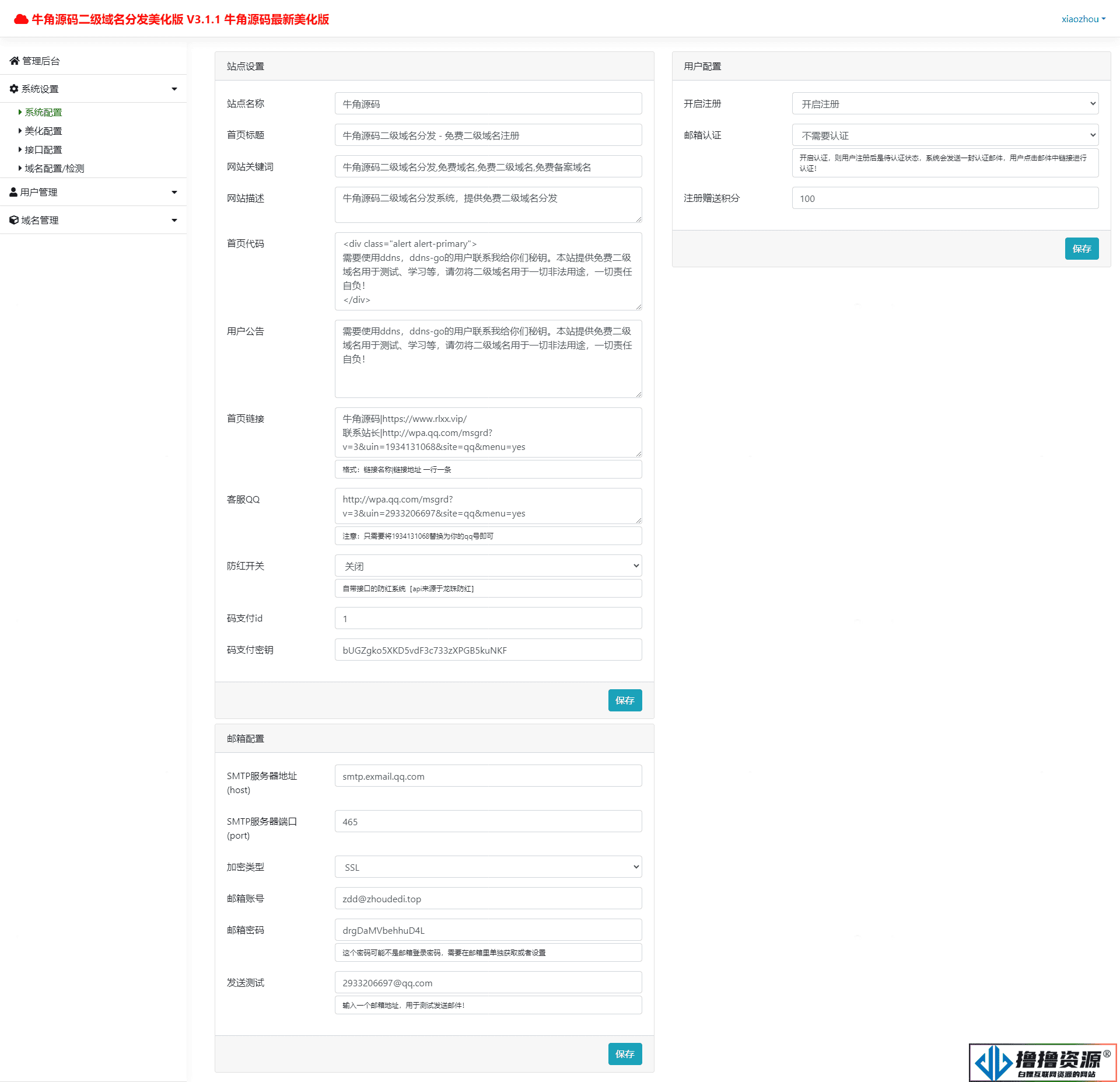
Task: Click the 网站描述 textarea
Action: tap(488, 205)
